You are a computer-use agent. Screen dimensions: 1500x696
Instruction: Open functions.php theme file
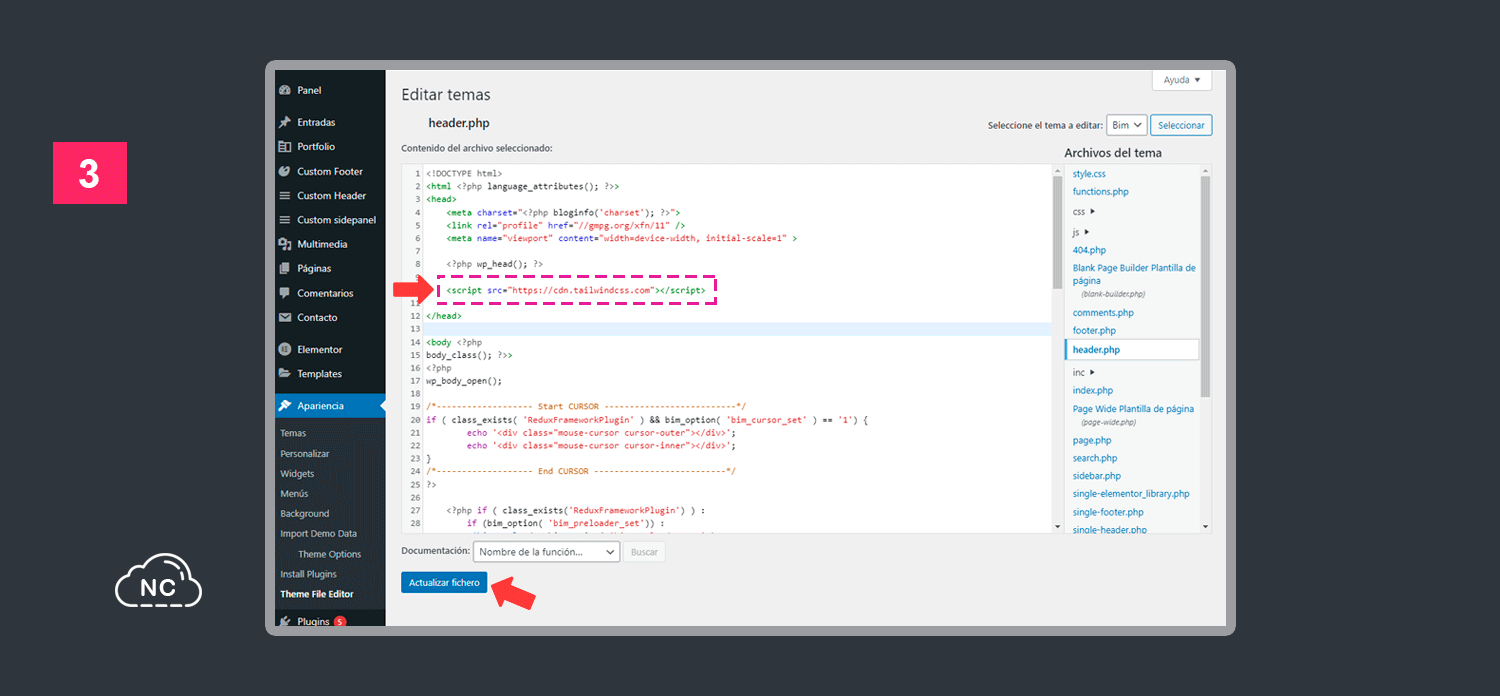point(1100,192)
